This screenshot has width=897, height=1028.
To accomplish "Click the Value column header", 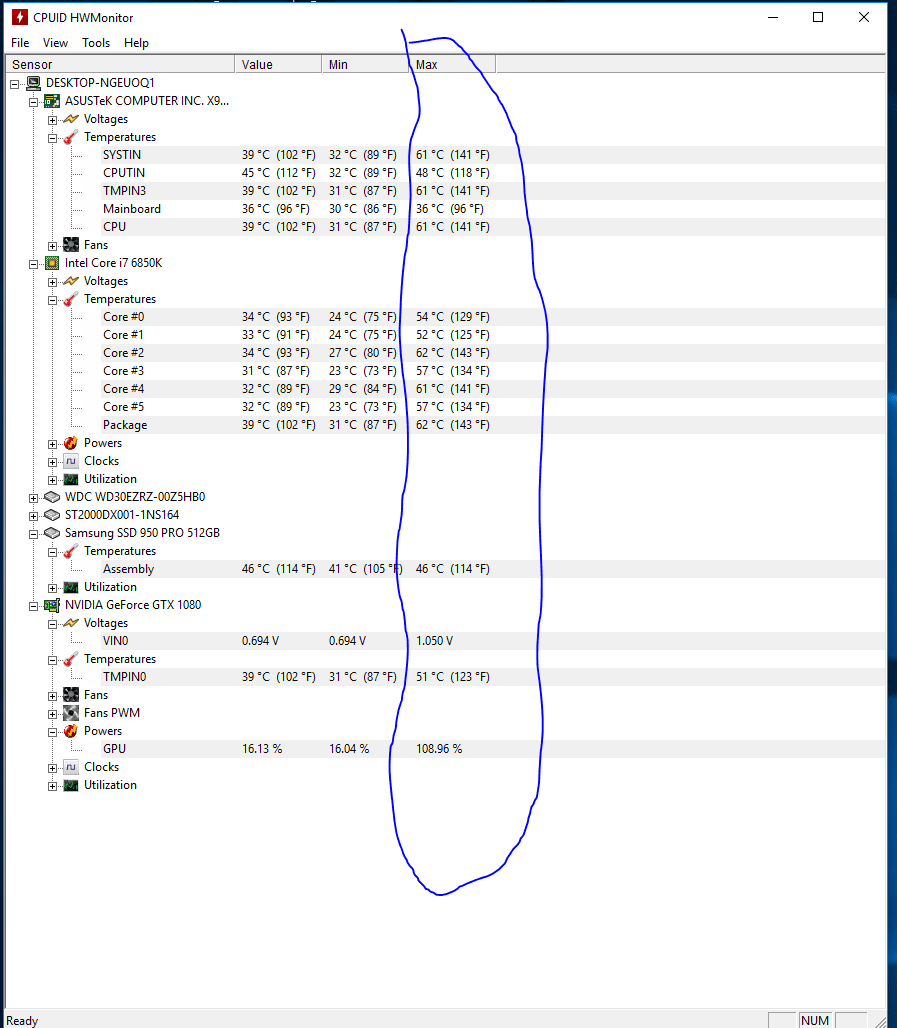I will (x=278, y=64).
